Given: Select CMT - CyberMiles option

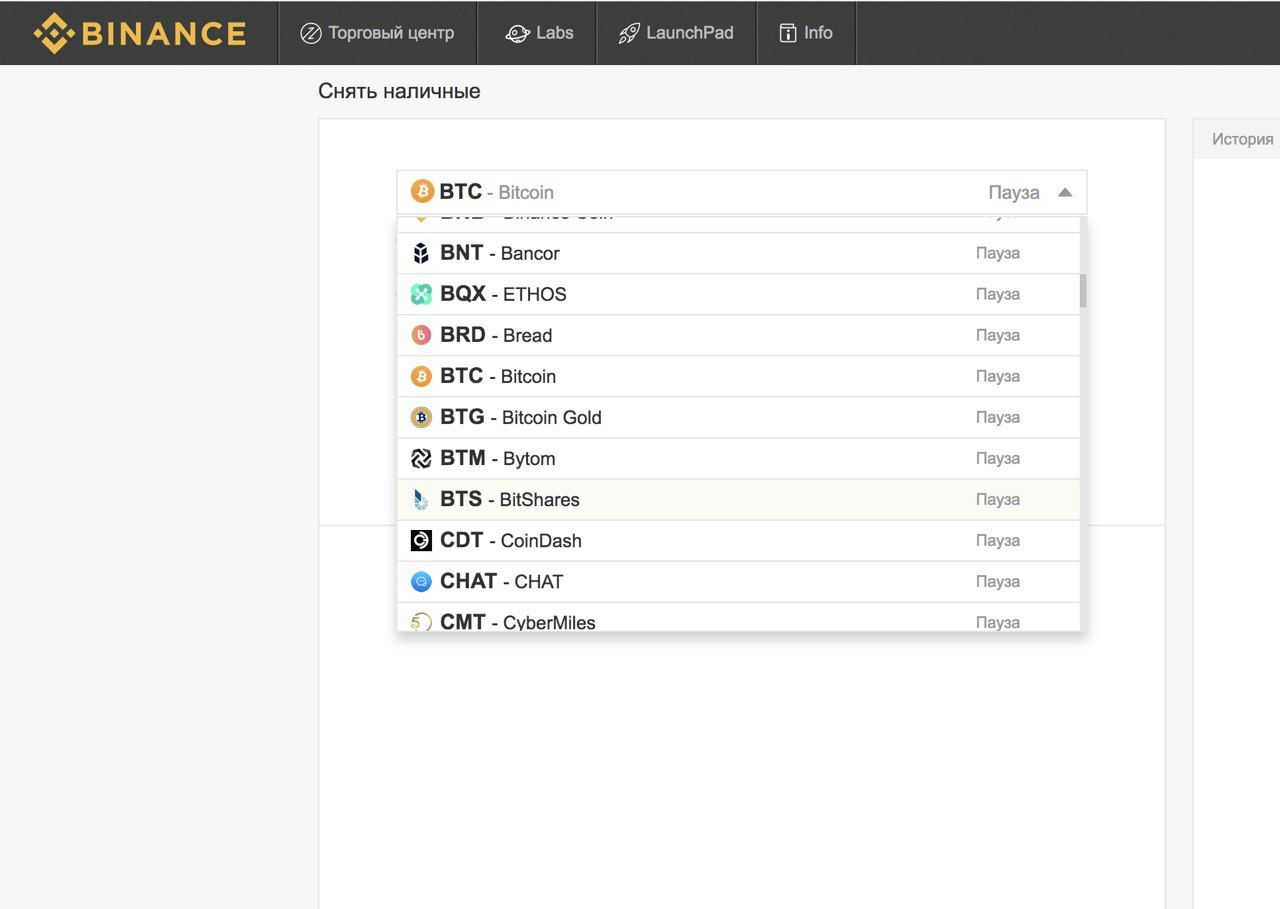Looking at the screenshot, I should coord(738,618).
